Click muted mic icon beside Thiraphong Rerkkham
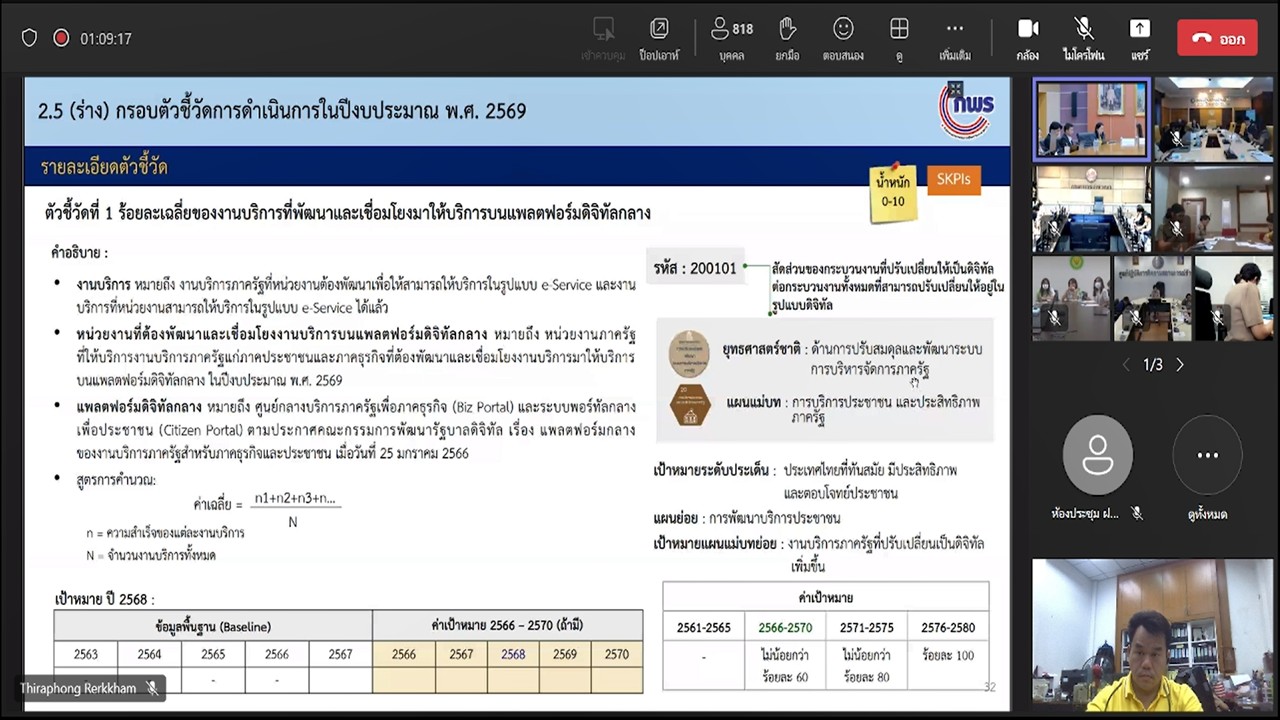Image resolution: width=1280 pixels, height=720 pixels. (x=153, y=688)
